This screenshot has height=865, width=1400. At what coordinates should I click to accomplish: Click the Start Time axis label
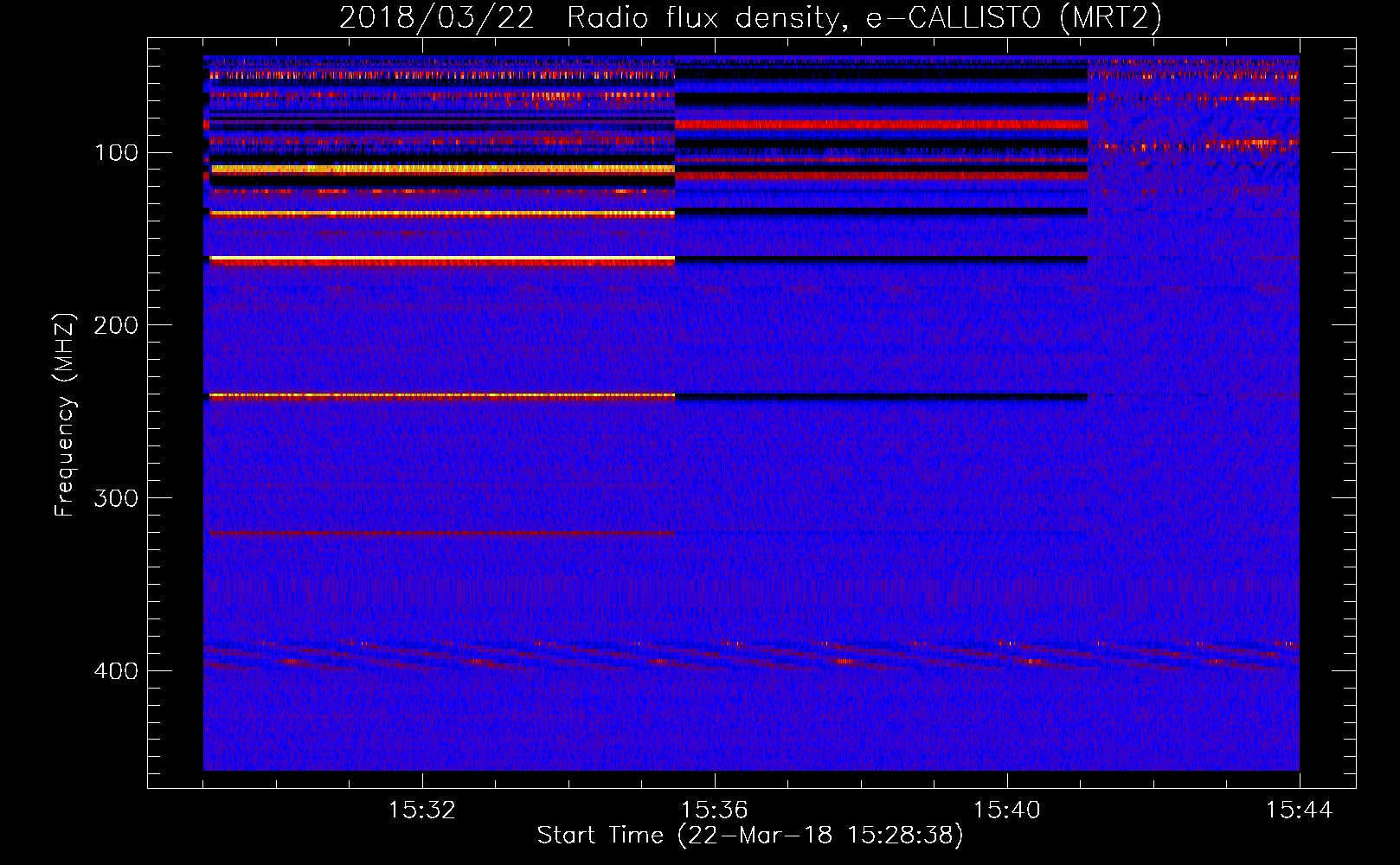tap(749, 836)
